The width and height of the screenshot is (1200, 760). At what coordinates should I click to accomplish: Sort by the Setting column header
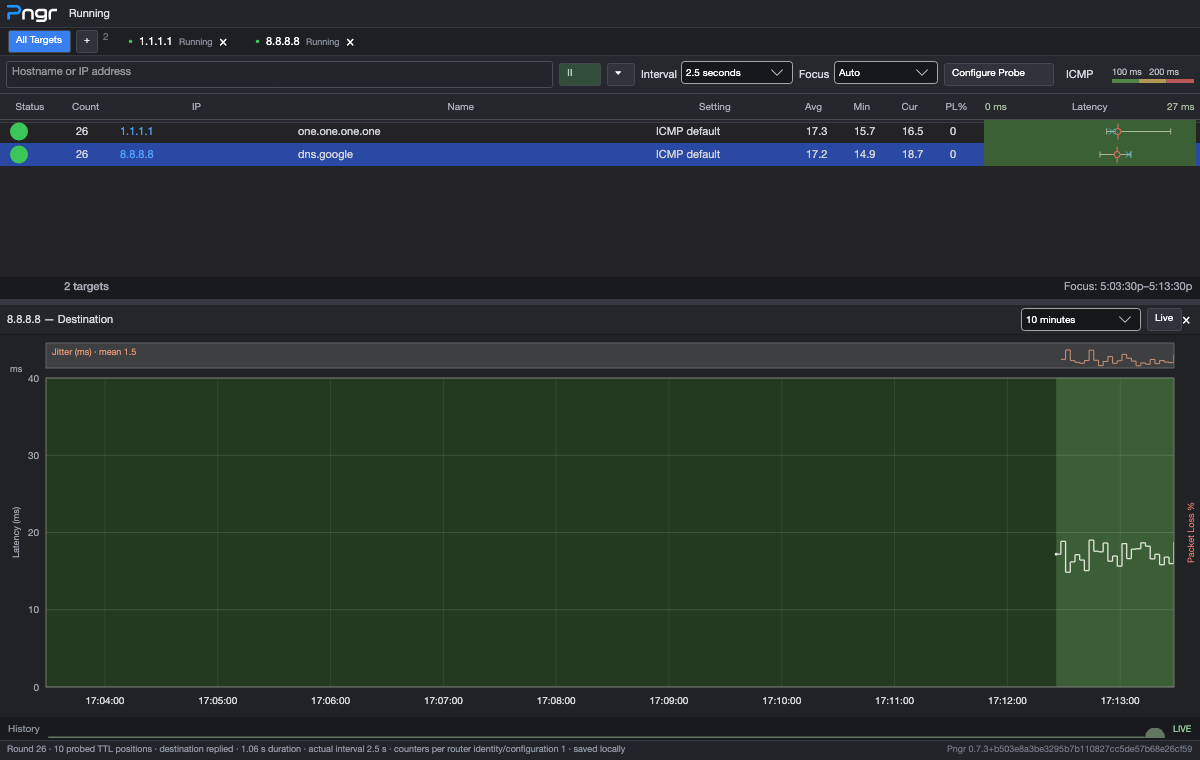(x=715, y=107)
